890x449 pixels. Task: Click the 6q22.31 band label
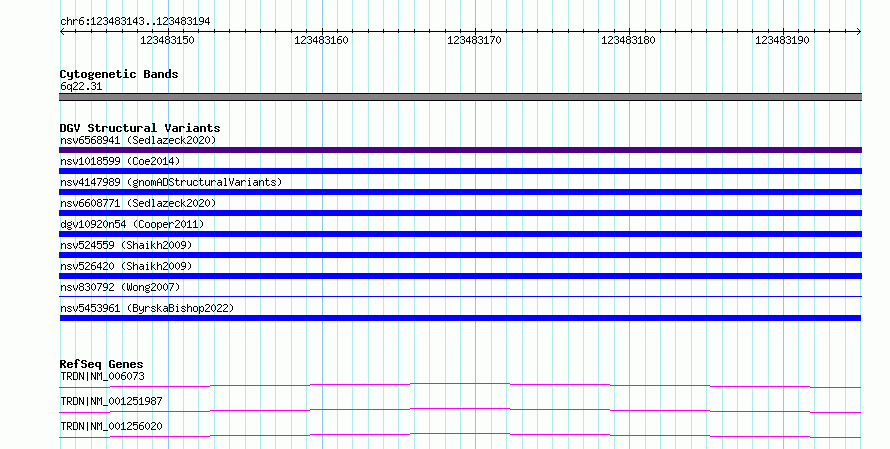point(81,86)
